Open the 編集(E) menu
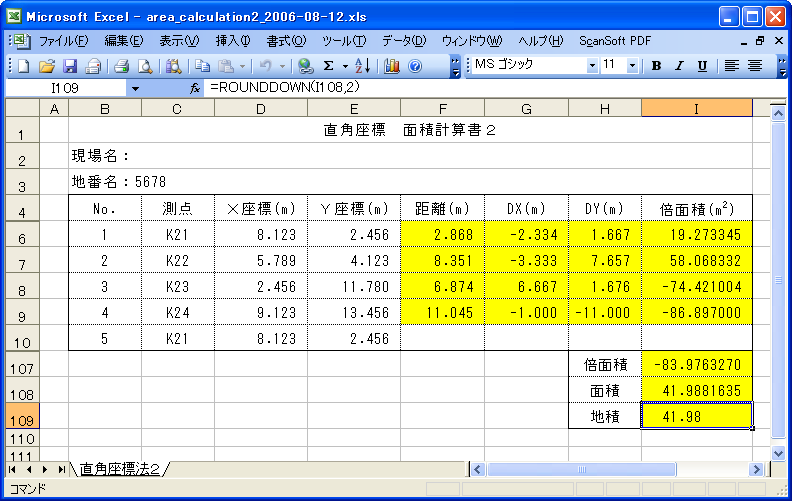 (124, 41)
